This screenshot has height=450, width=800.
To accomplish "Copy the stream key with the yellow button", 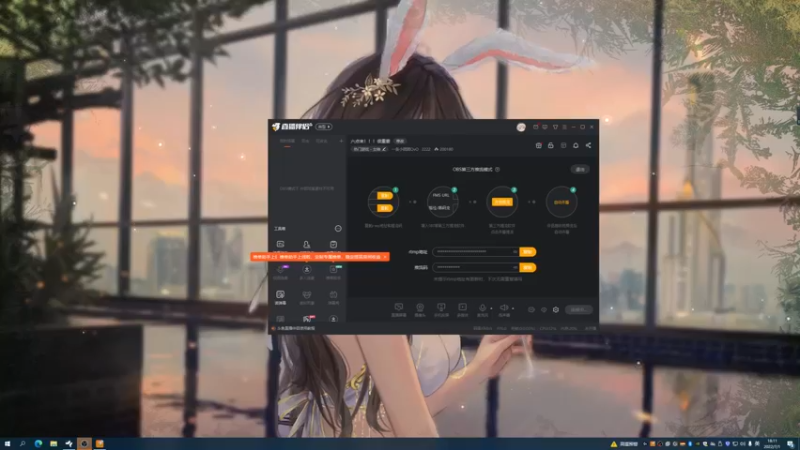I will (528, 267).
